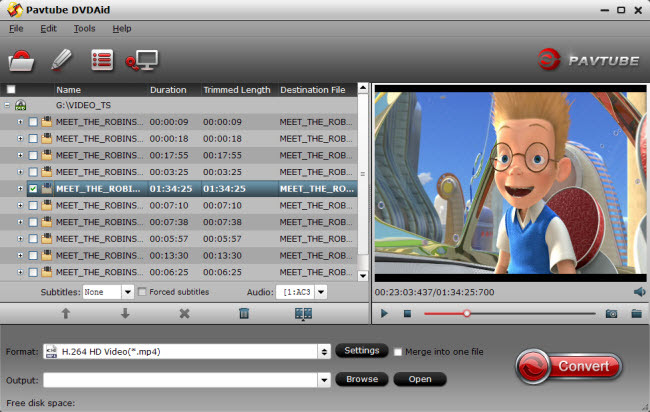Open the Format profile dropdown
Viewport: 650px width, 412px height.
(x=324, y=352)
